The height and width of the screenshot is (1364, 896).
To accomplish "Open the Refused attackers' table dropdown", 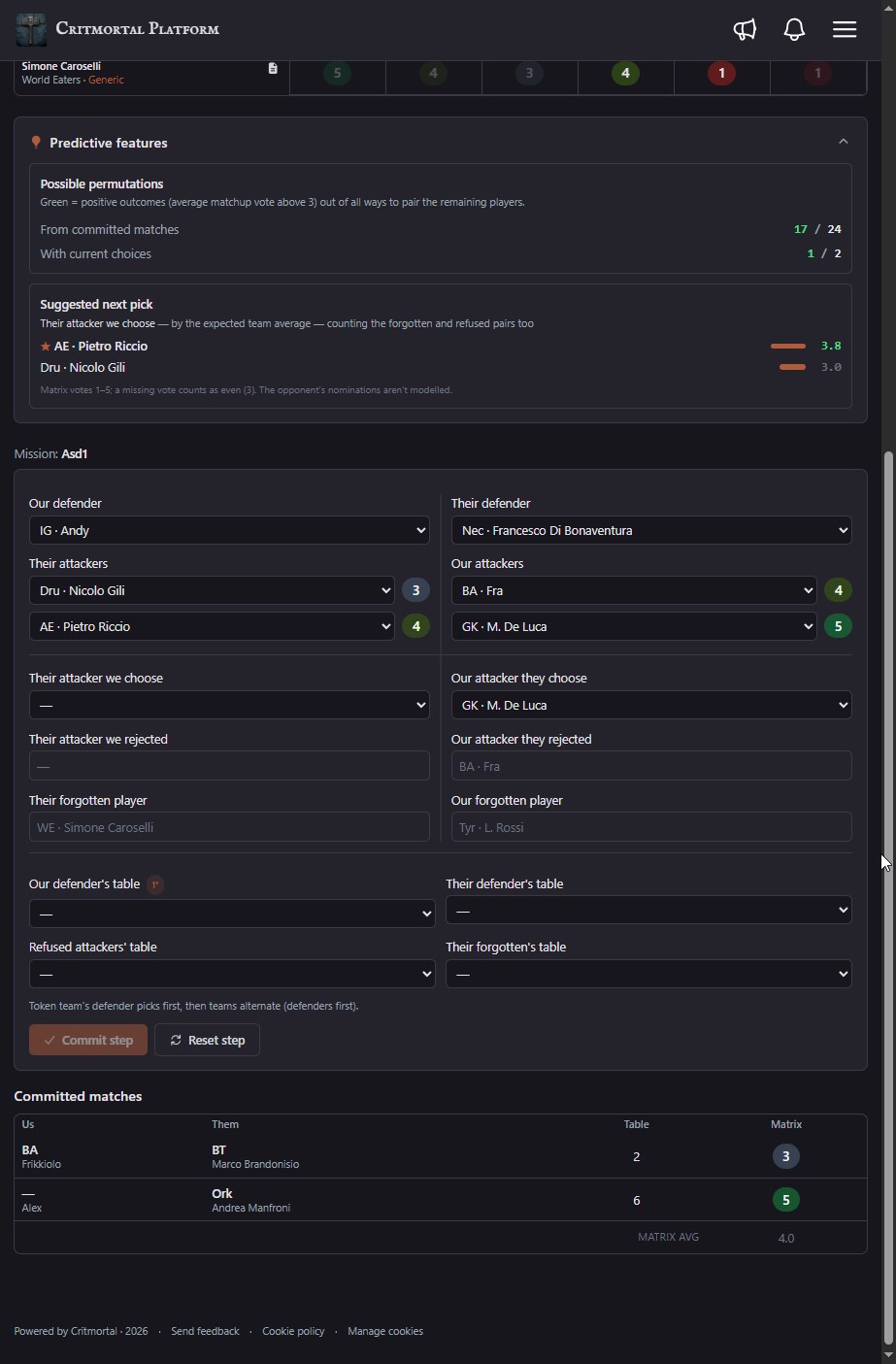I will (x=232, y=974).
